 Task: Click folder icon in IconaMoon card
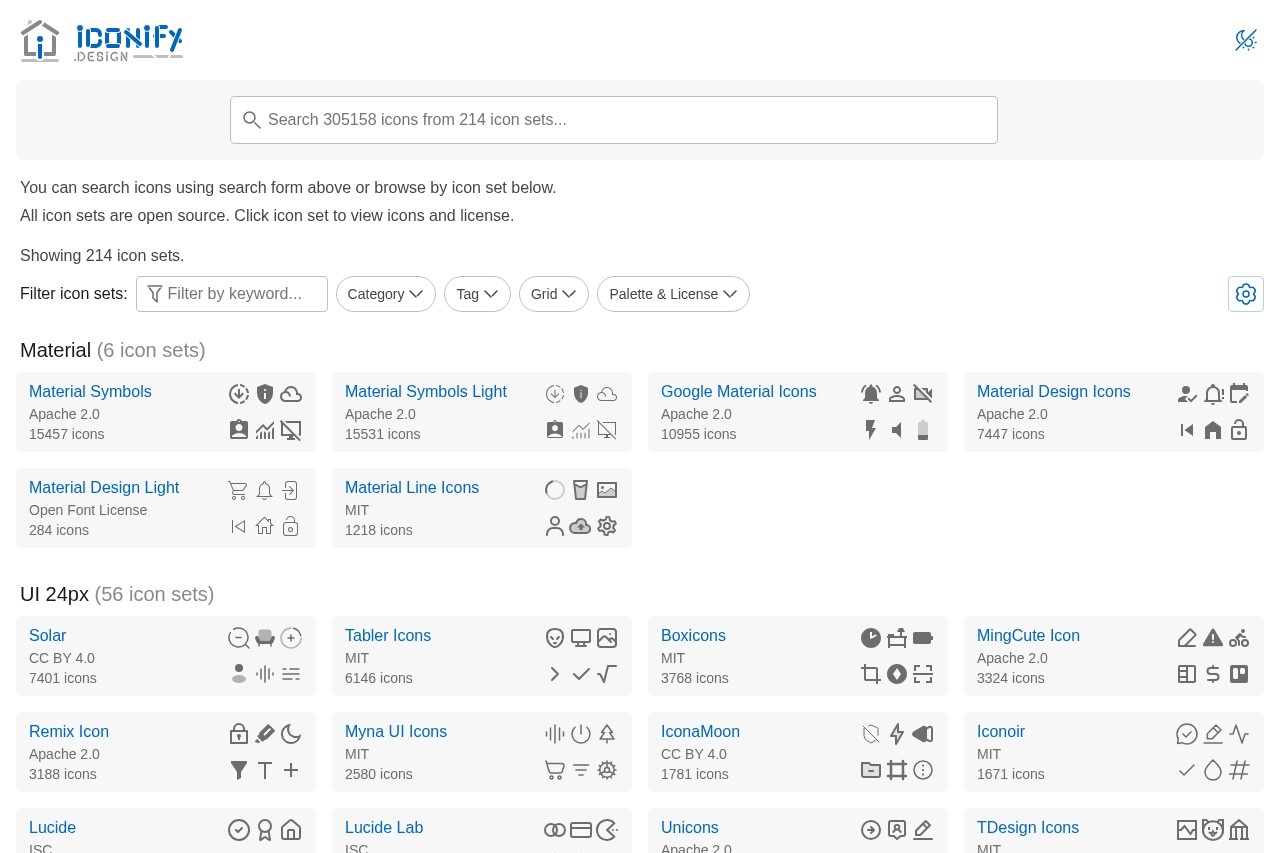871,770
